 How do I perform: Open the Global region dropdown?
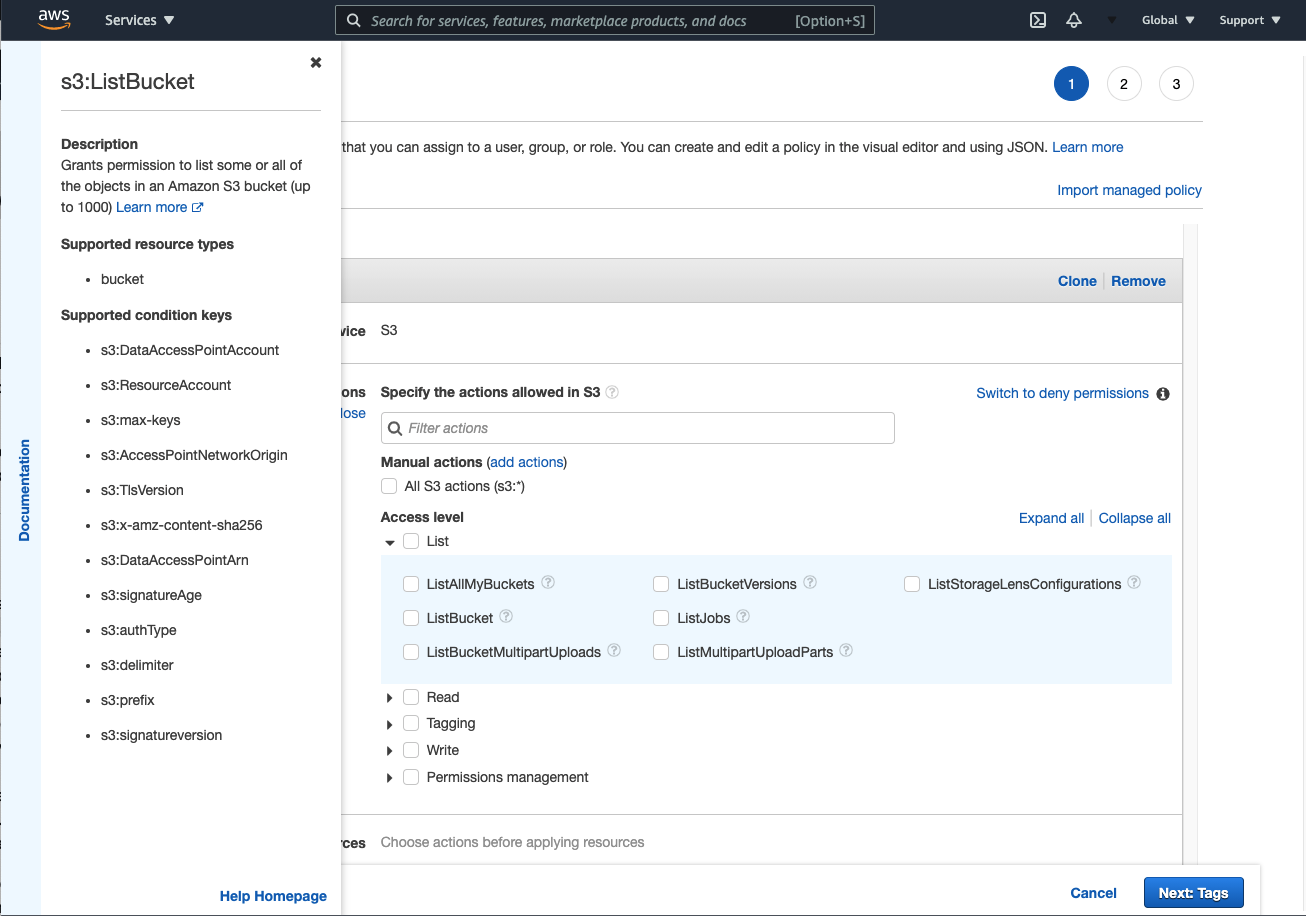[x=1167, y=19]
